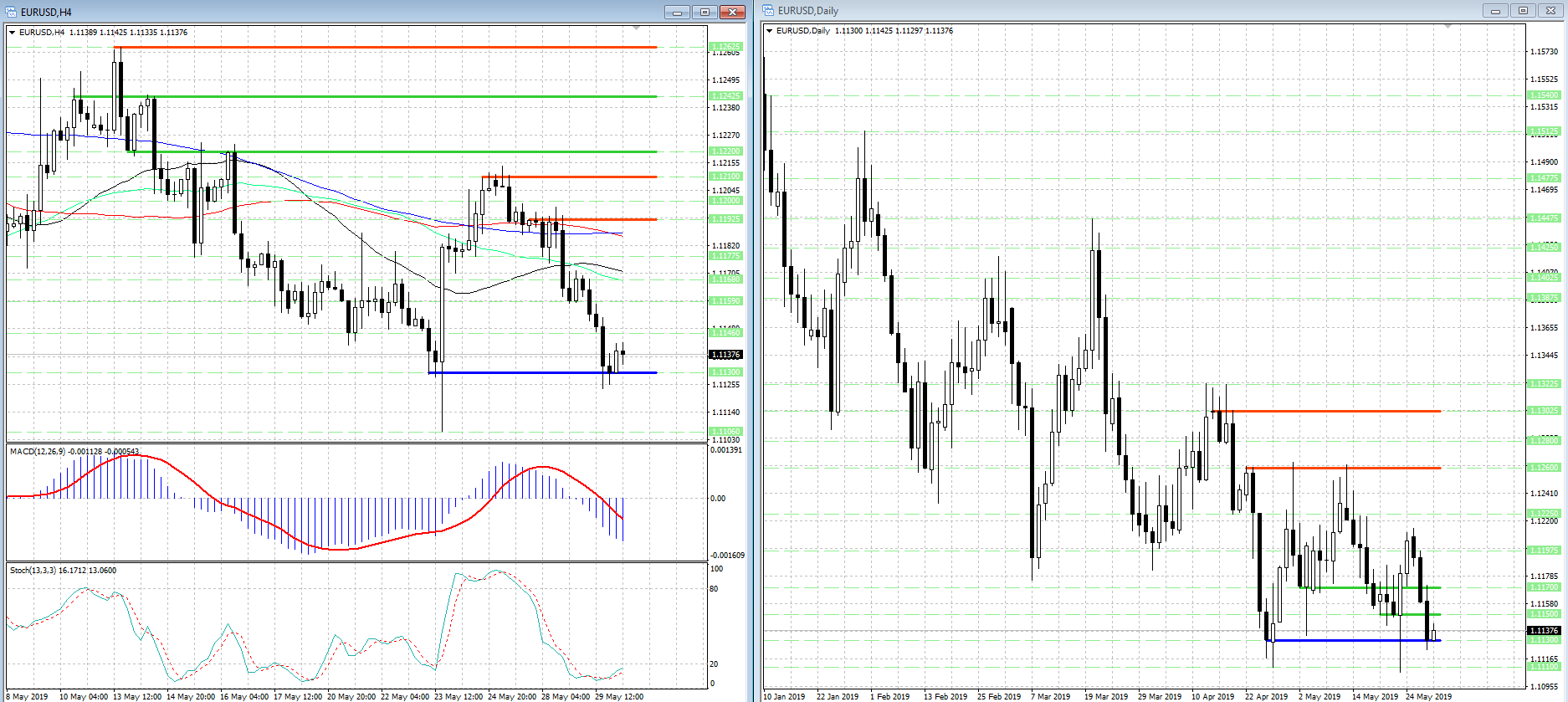Click the 1.14775 price label in Daily chart

tap(1544, 178)
